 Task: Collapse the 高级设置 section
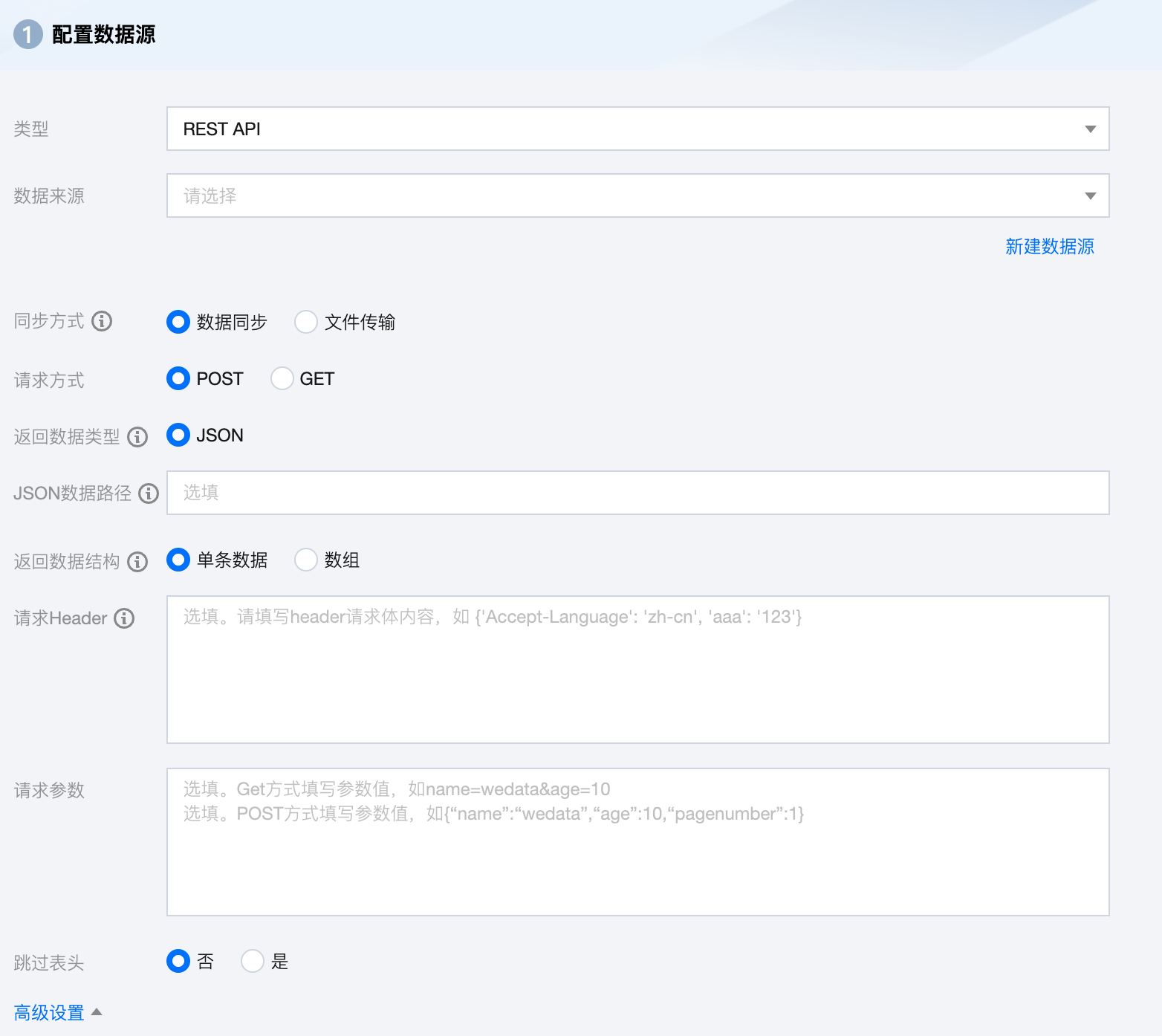click(x=57, y=1012)
